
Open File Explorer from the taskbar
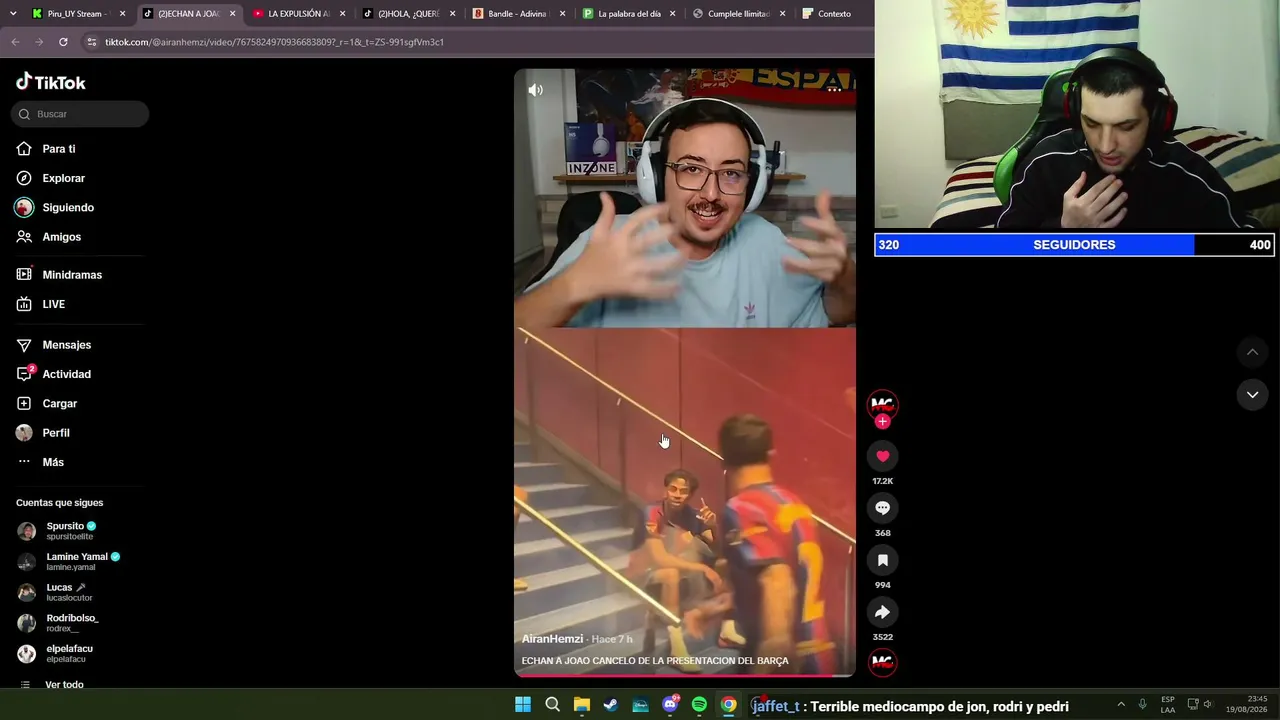pos(582,705)
